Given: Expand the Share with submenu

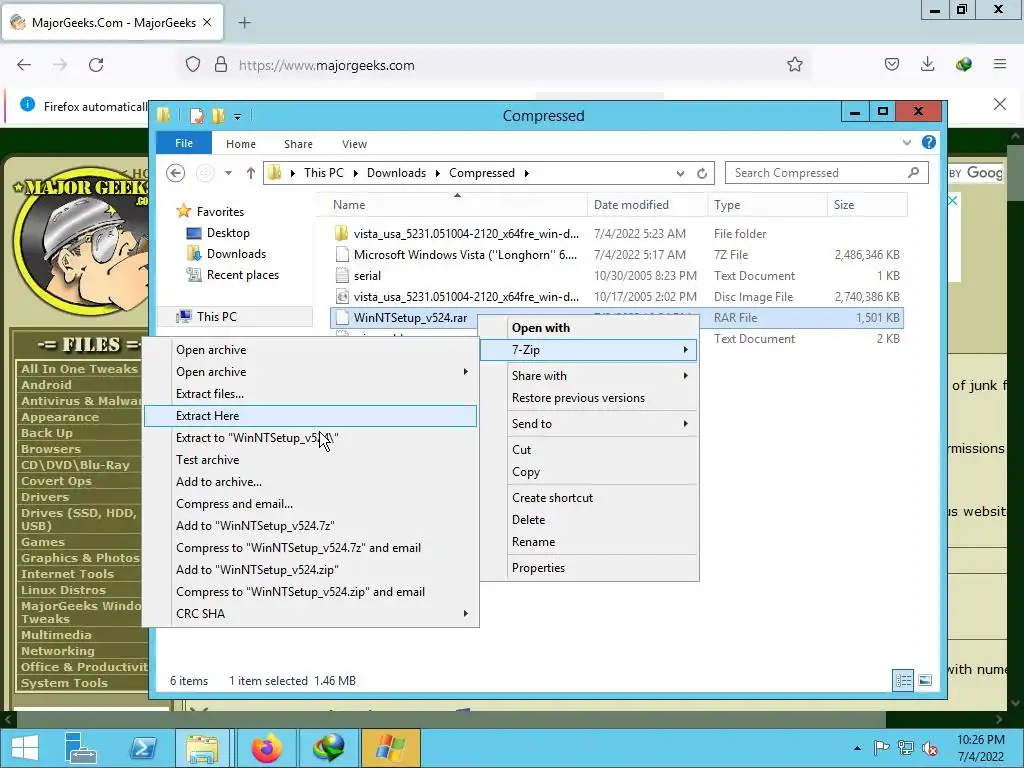Looking at the screenshot, I should pos(588,376).
